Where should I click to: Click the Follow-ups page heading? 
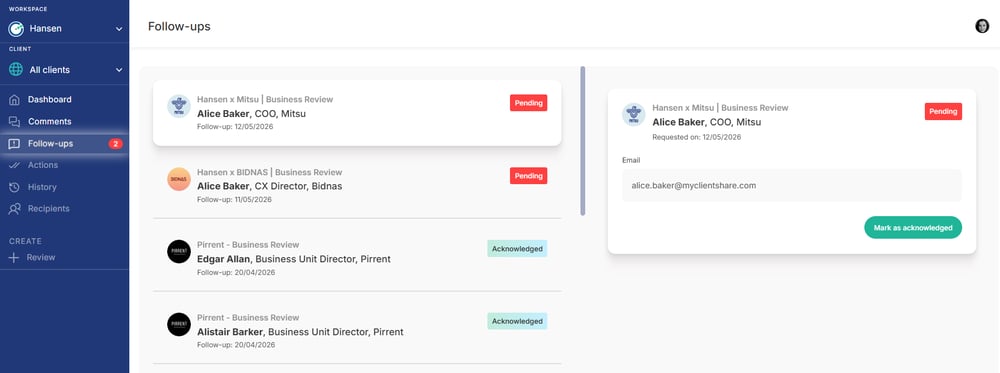(x=179, y=26)
